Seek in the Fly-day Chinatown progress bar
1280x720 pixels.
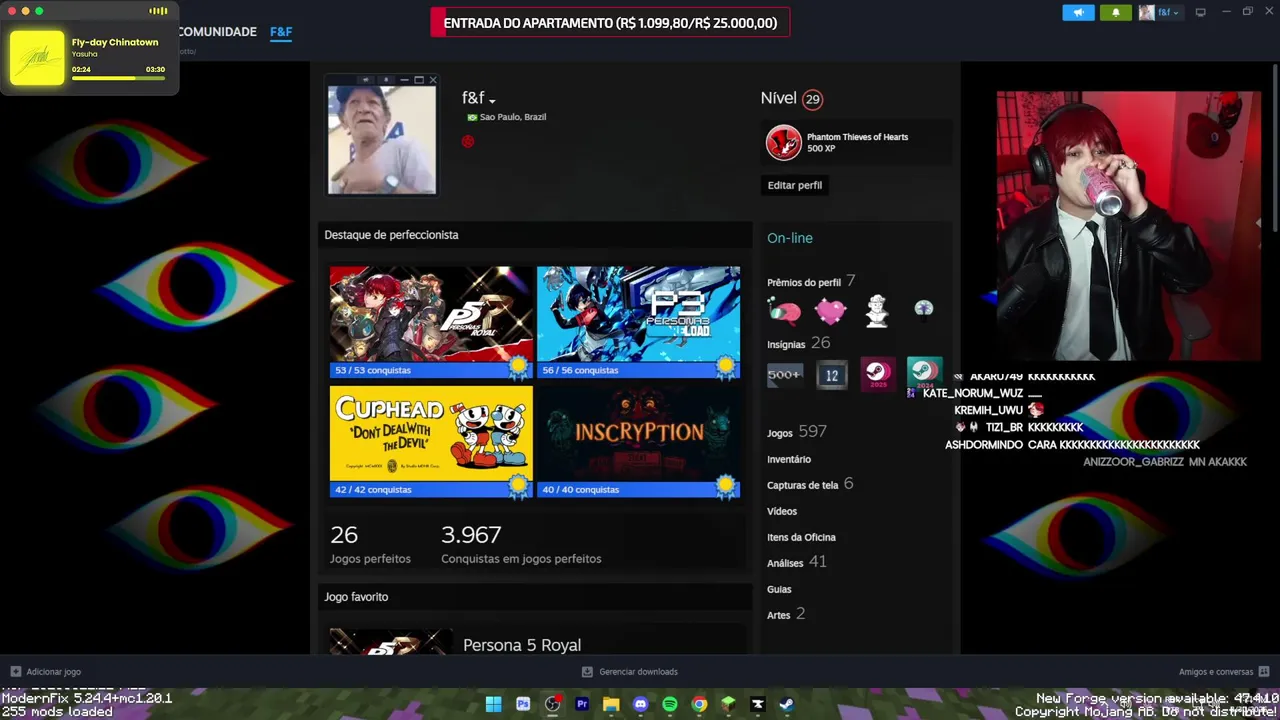pos(118,79)
